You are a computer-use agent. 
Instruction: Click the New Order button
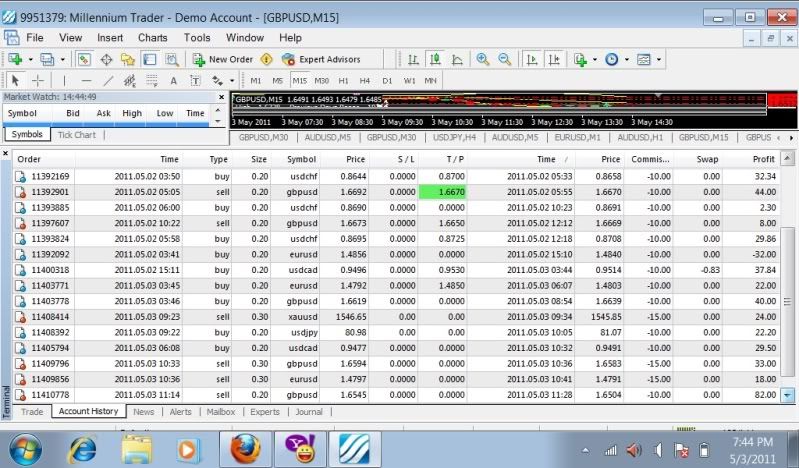[223, 59]
